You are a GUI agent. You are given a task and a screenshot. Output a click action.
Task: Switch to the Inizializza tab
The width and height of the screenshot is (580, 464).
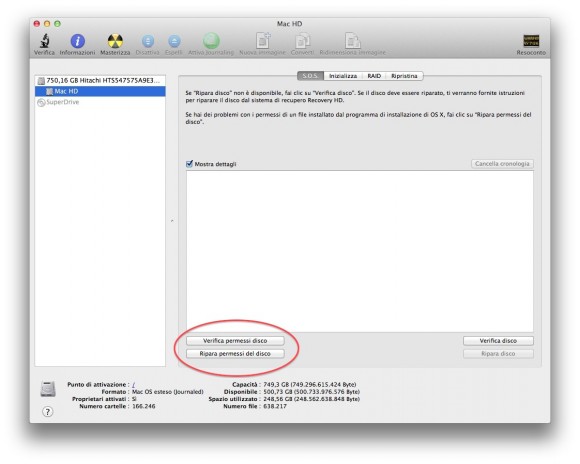343,76
